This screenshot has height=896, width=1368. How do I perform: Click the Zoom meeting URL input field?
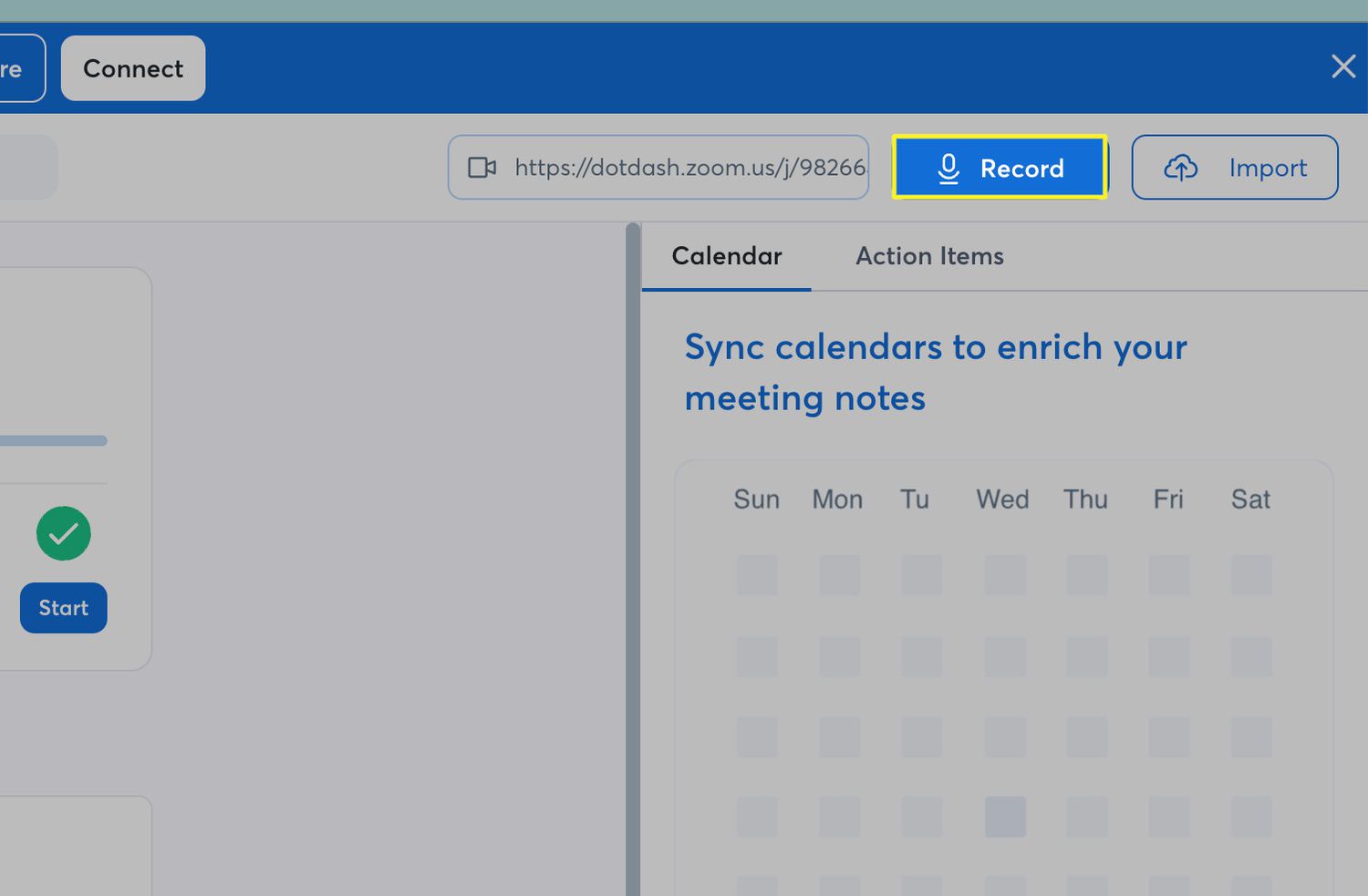coord(689,168)
